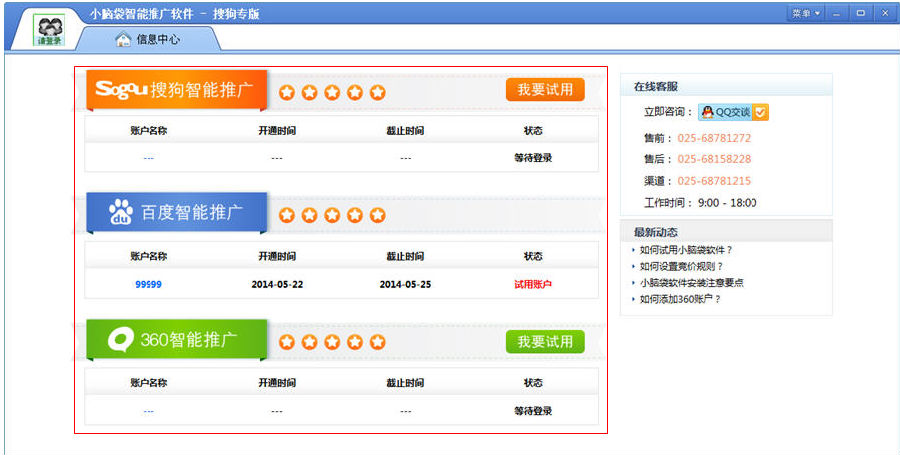Click the 360 account name placeholder ---
This screenshot has width=900, height=455.
click(x=149, y=411)
